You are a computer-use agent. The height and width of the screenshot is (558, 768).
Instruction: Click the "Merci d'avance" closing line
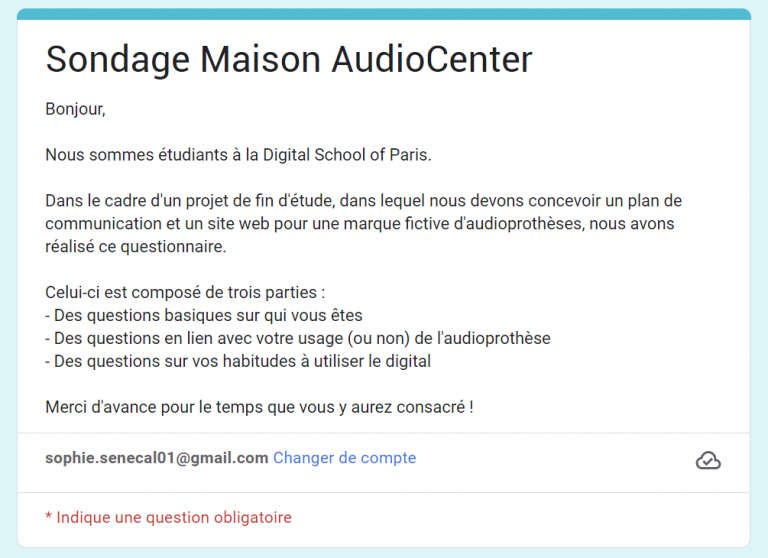click(259, 407)
